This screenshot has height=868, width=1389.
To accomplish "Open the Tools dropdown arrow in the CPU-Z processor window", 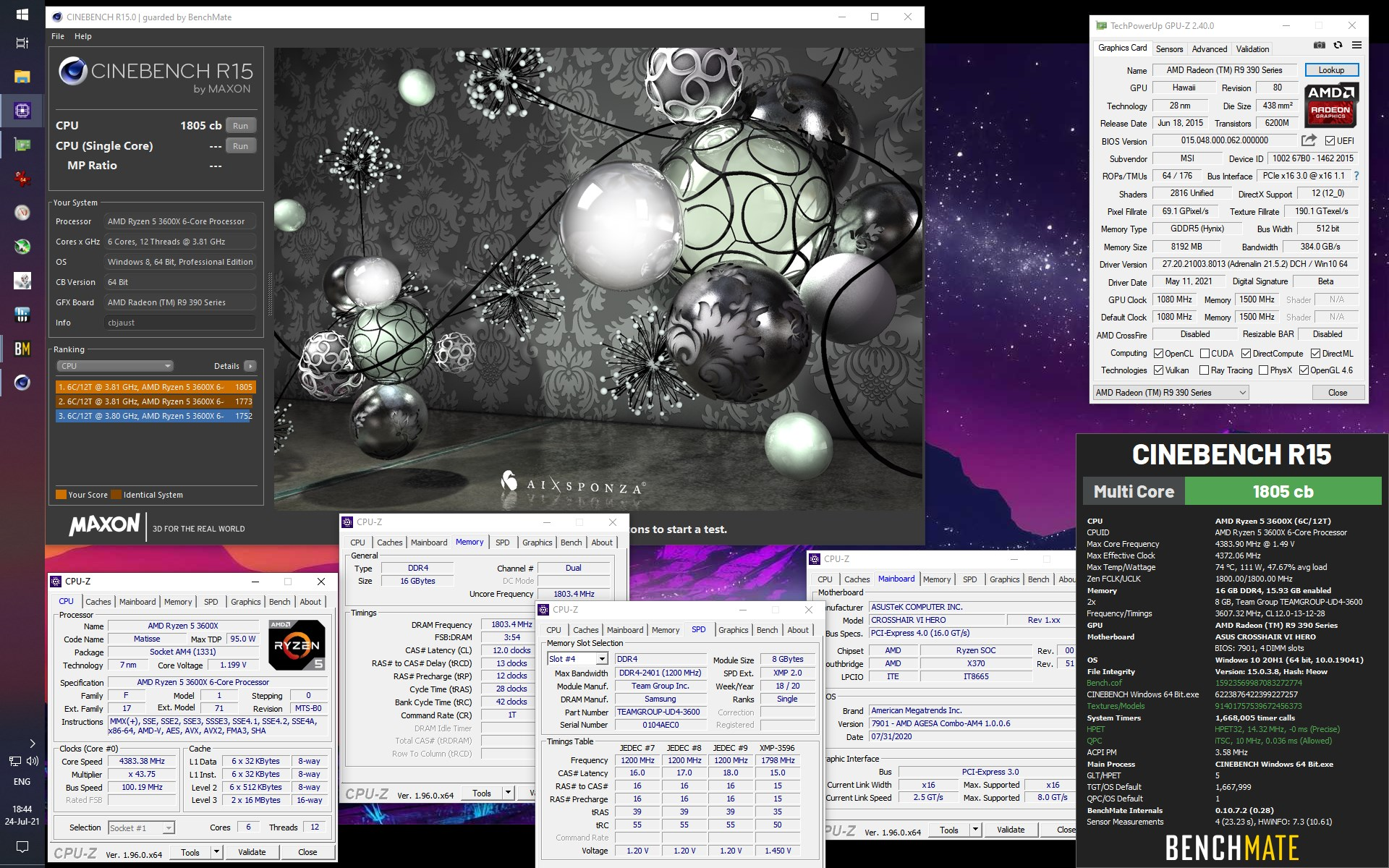I will pos(216,852).
